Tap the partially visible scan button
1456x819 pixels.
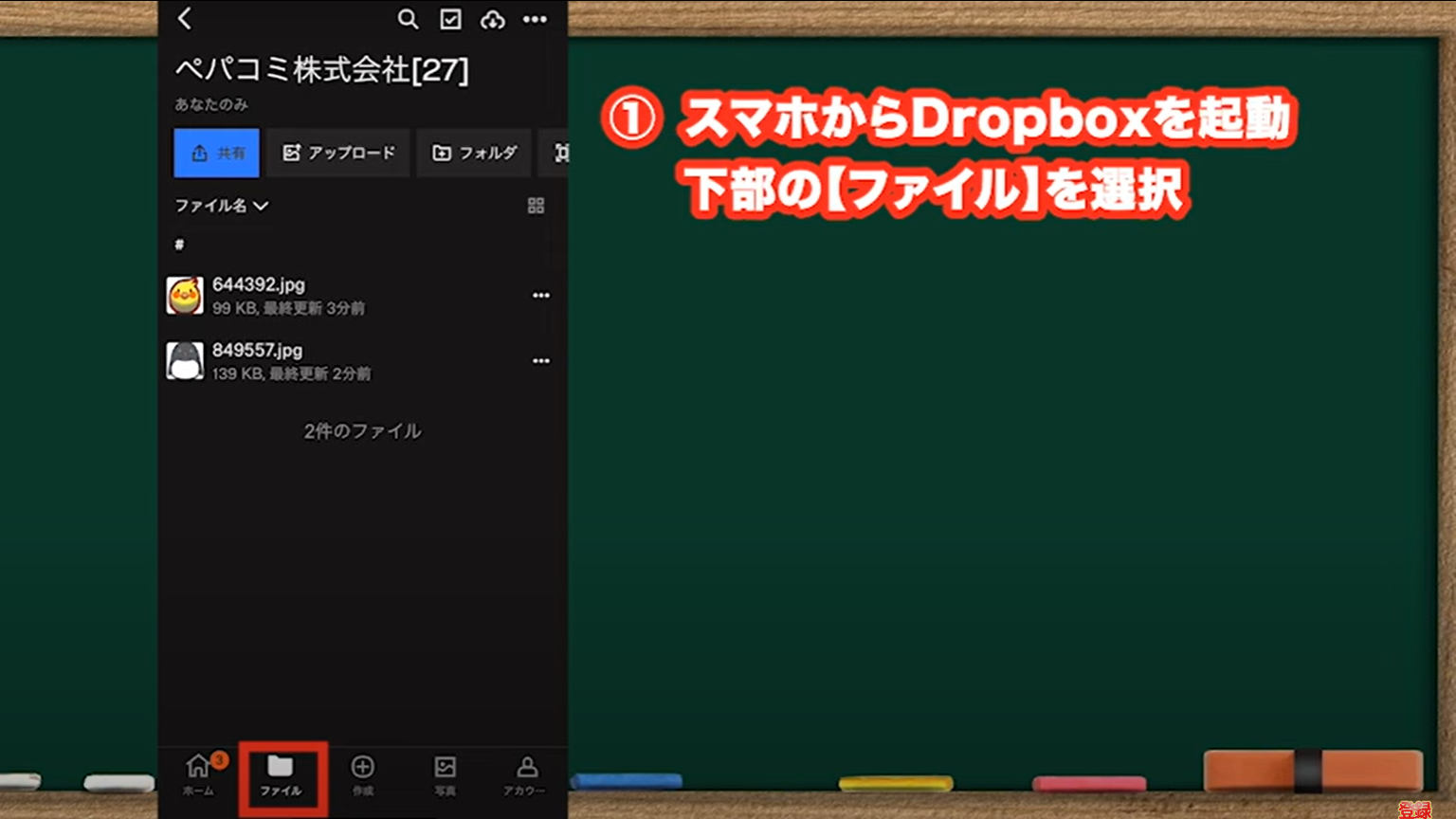[555, 153]
